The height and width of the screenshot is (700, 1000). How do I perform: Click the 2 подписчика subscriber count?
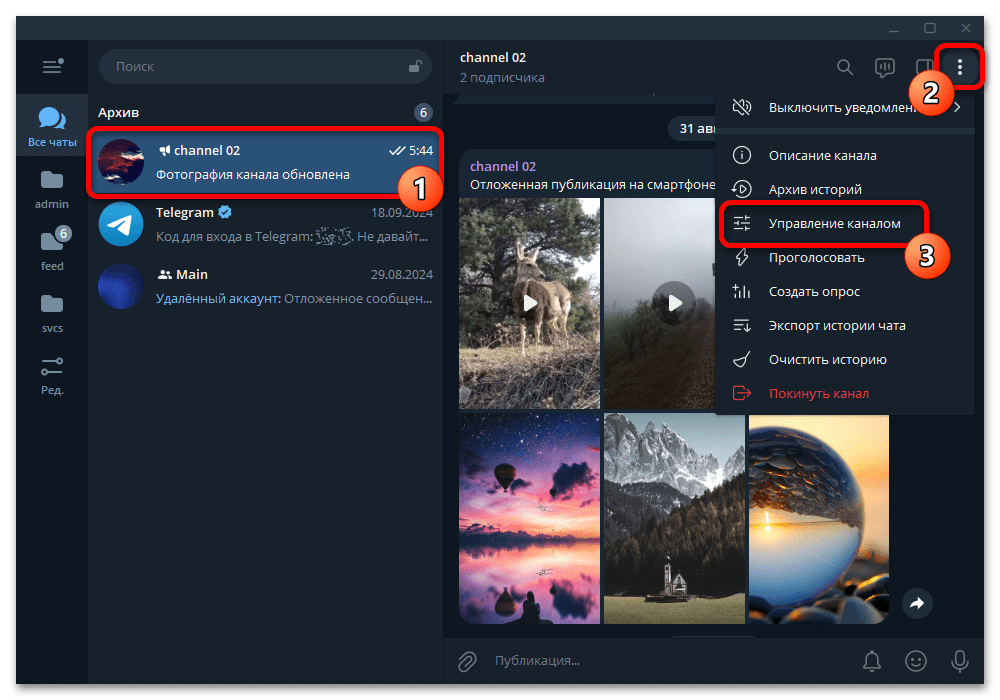[x=503, y=78]
